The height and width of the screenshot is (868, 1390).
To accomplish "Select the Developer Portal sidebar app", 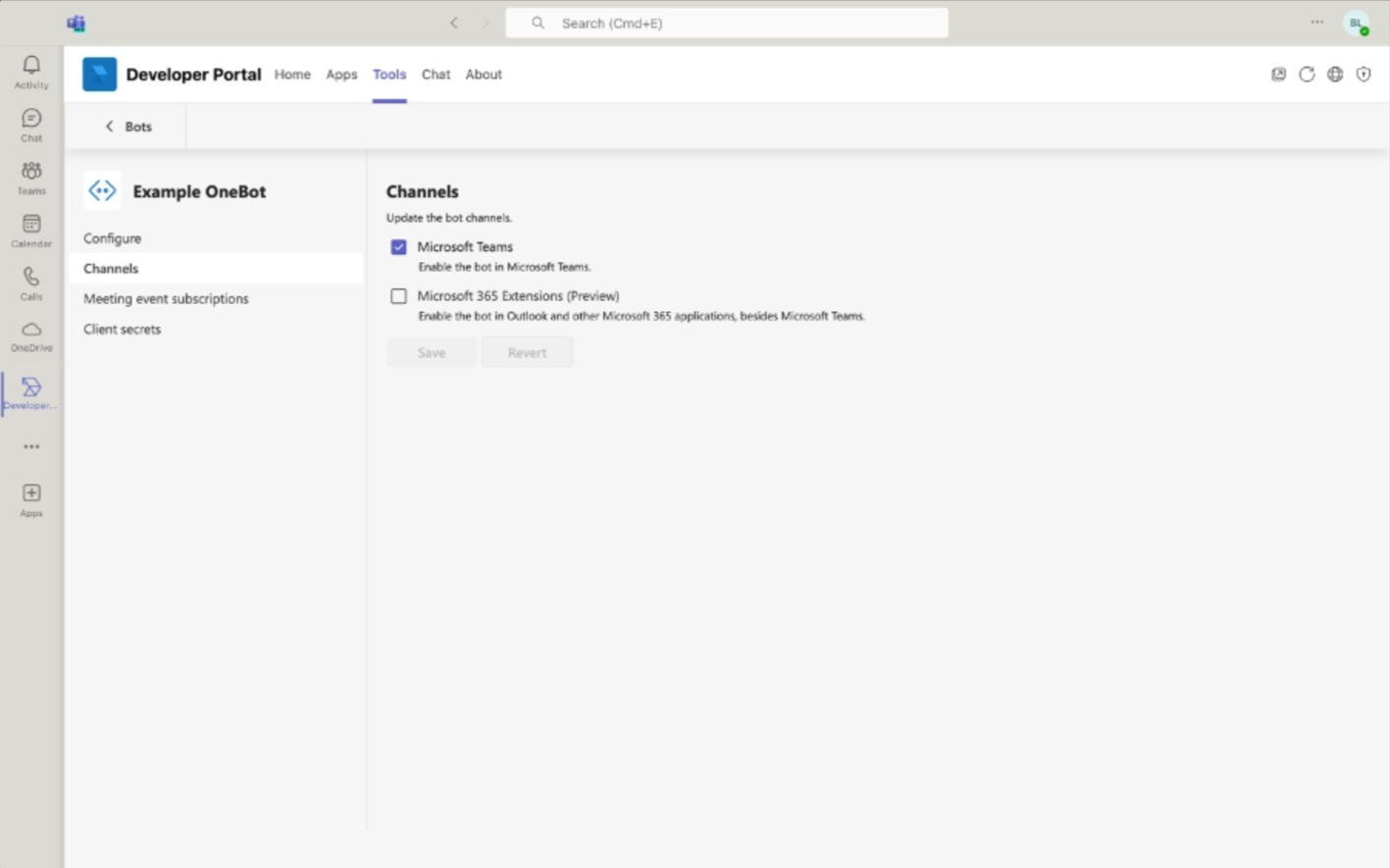I will (x=31, y=393).
